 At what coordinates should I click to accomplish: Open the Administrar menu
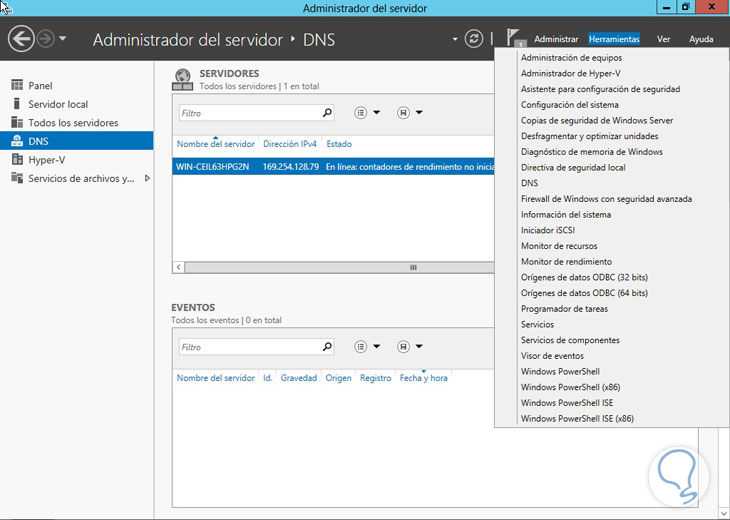pos(556,39)
